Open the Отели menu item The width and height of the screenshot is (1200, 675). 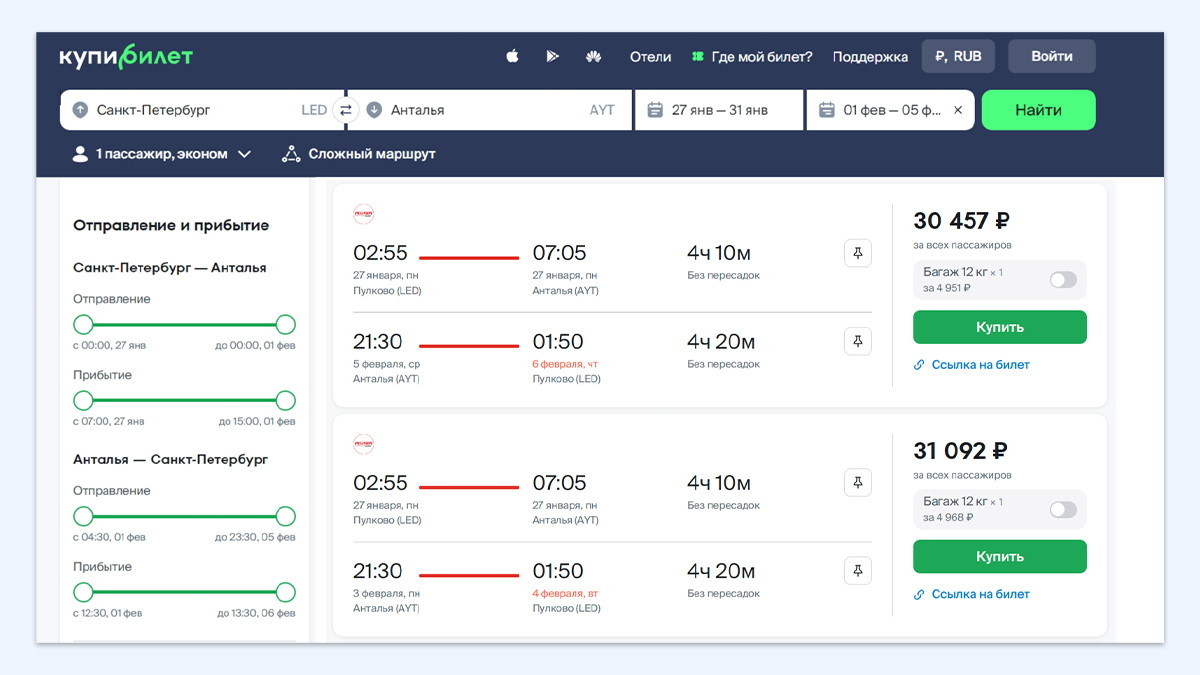click(650, 57)
